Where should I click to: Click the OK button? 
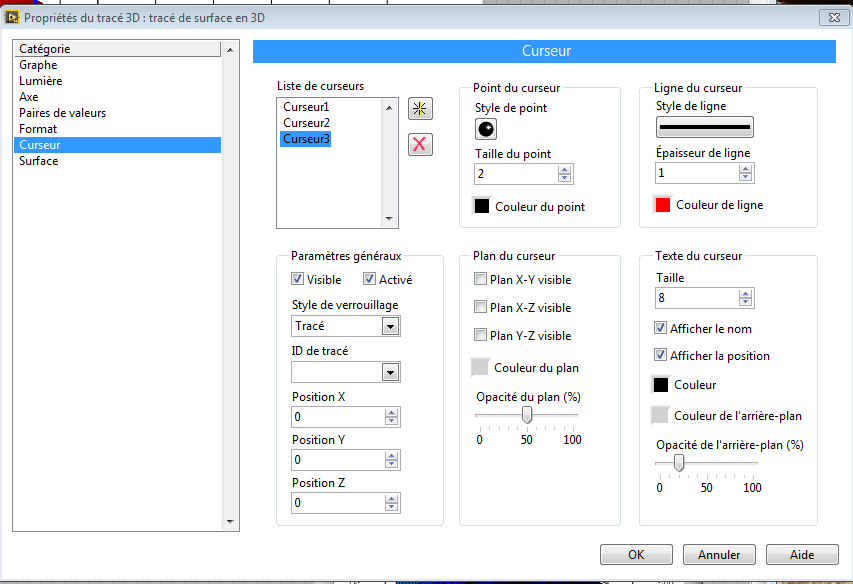[636, 555]
